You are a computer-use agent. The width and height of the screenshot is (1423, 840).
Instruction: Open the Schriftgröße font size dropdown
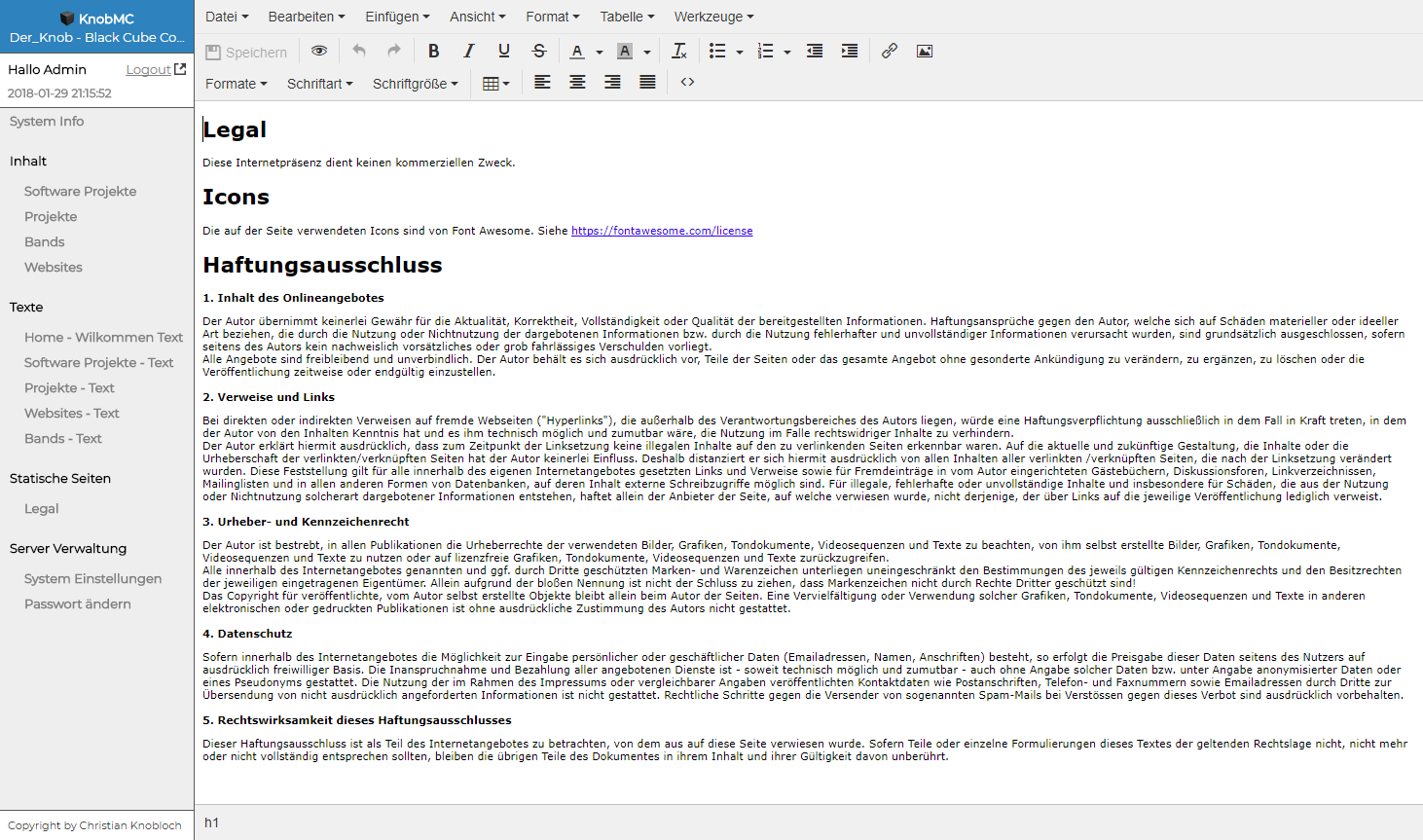416,84
